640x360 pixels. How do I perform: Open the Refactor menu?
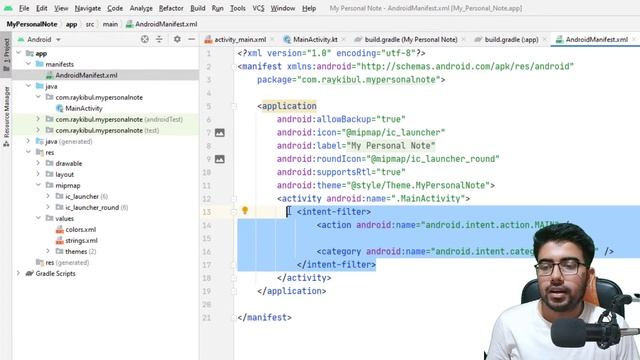point(171,8)
